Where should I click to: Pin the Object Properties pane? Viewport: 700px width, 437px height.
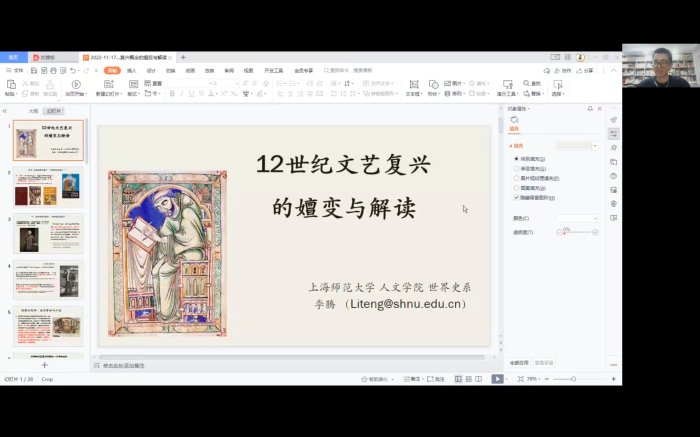(x=590, y=108)
